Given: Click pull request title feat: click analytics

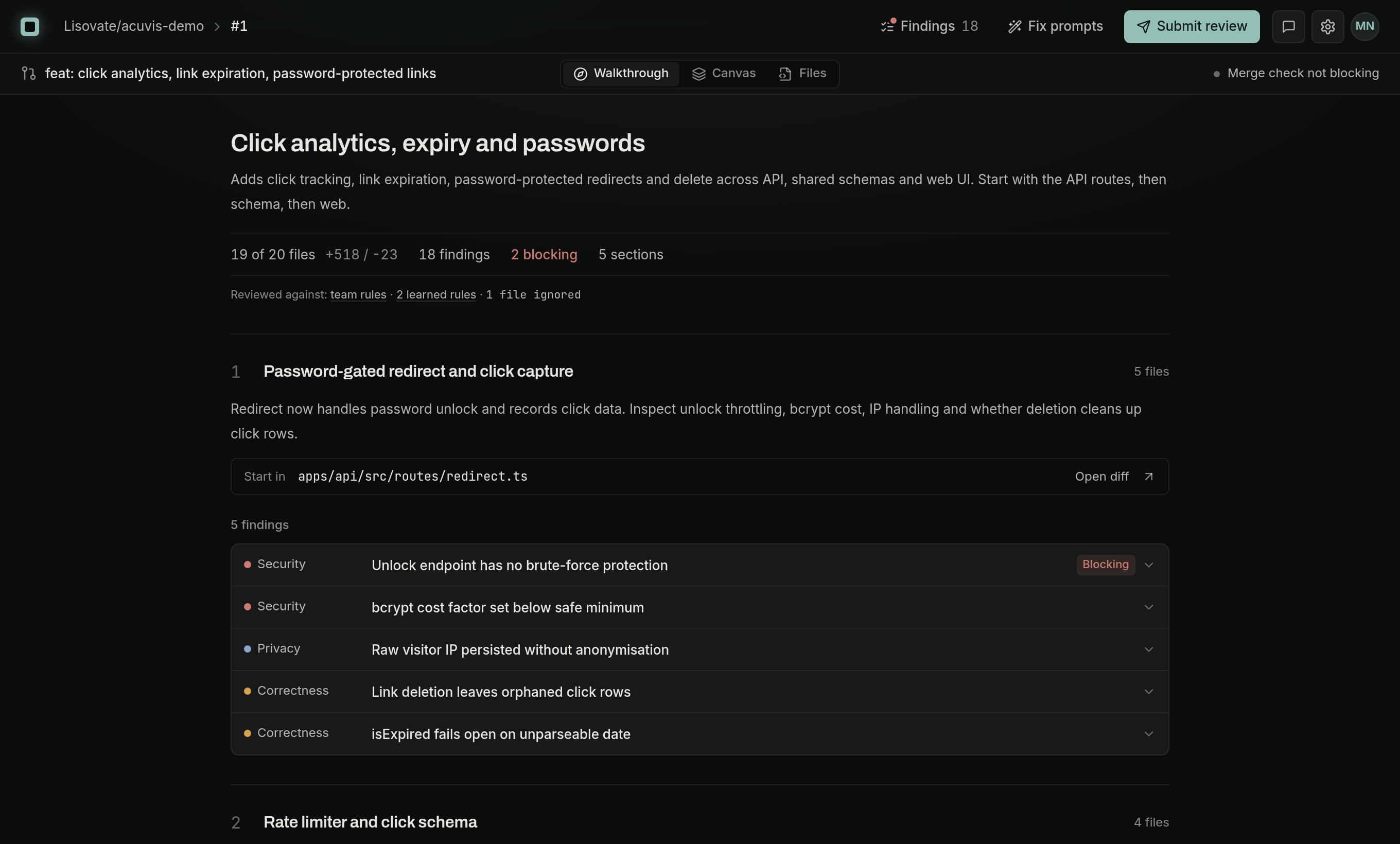Looking at the screenshot, I should (240, 73).
